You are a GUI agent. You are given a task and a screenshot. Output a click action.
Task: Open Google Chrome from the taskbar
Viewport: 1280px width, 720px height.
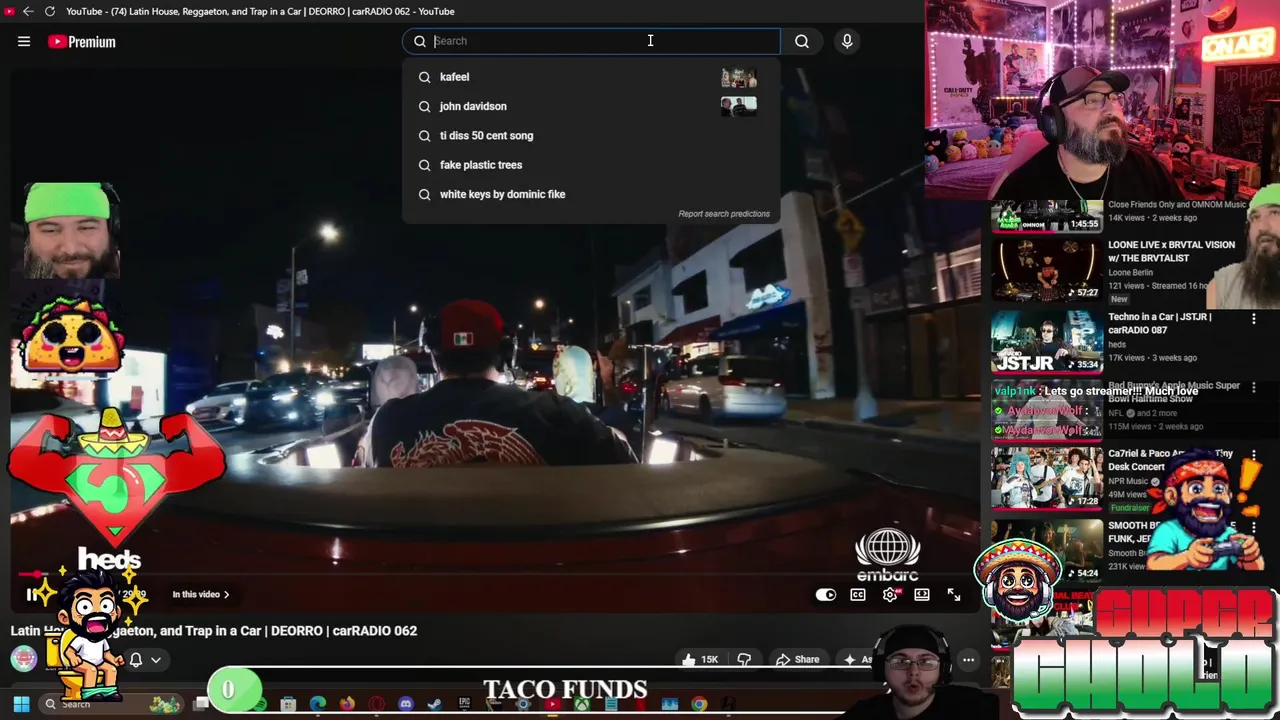[699, 704]
